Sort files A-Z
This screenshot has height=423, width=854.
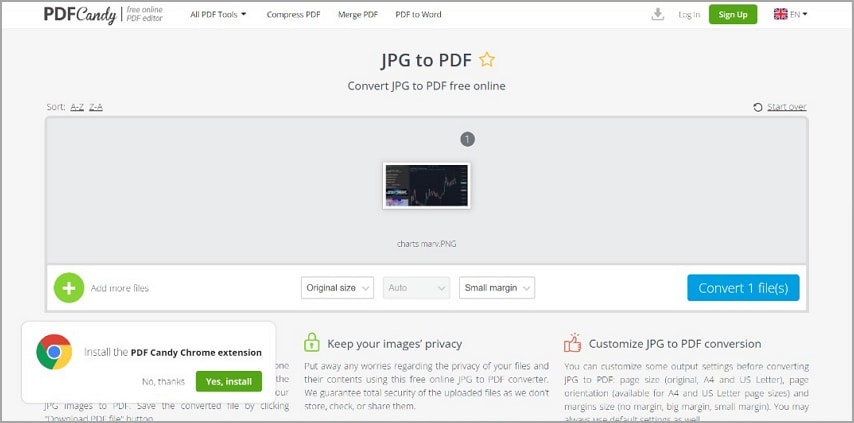77,107
